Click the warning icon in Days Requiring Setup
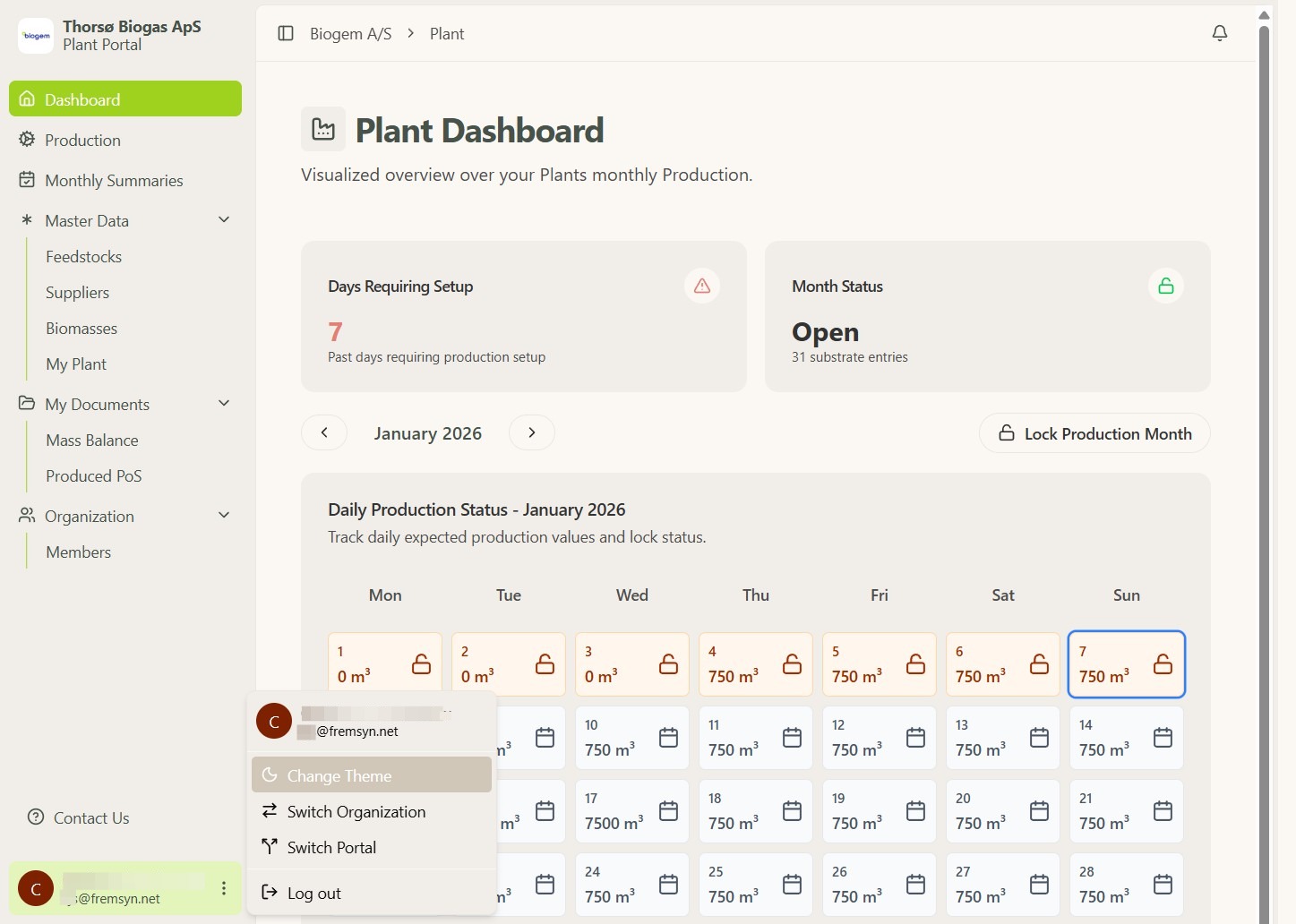Viewport: 1296px width, 924px height. (702, 286)
